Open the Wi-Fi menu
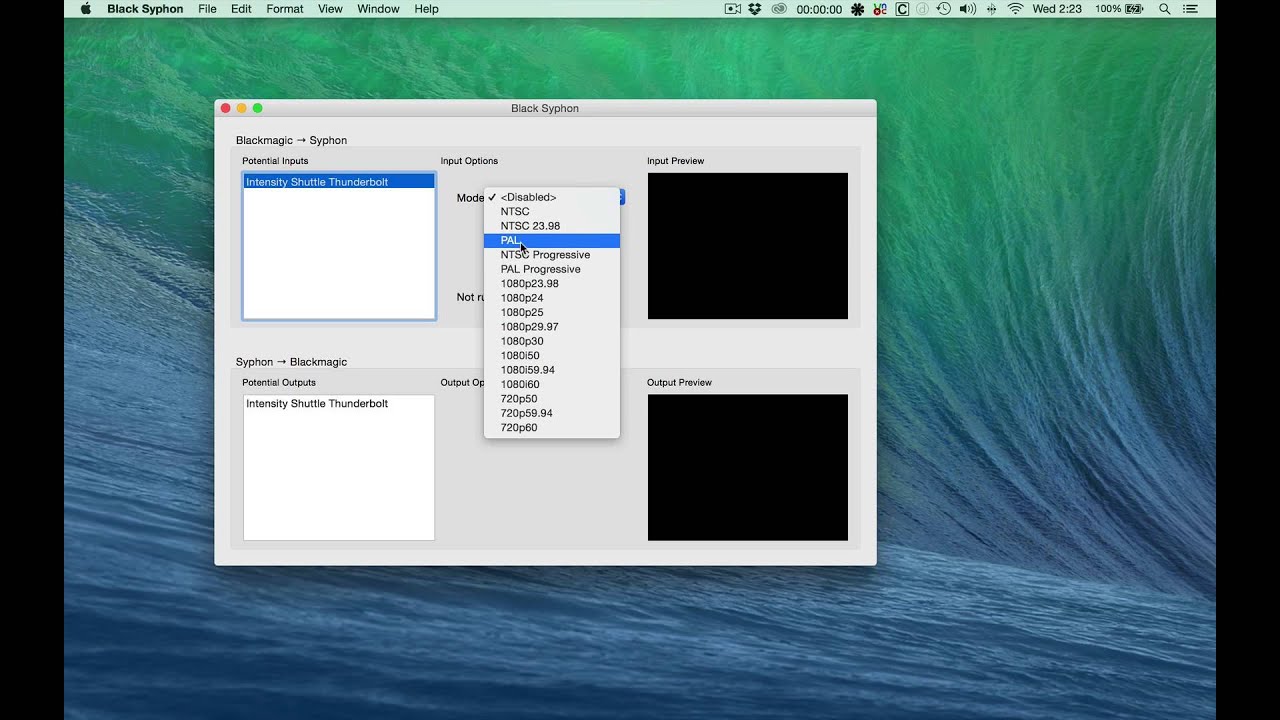Image resolution: width=1280 pixels, height=720 pixels. click(x=1016, y=9)
